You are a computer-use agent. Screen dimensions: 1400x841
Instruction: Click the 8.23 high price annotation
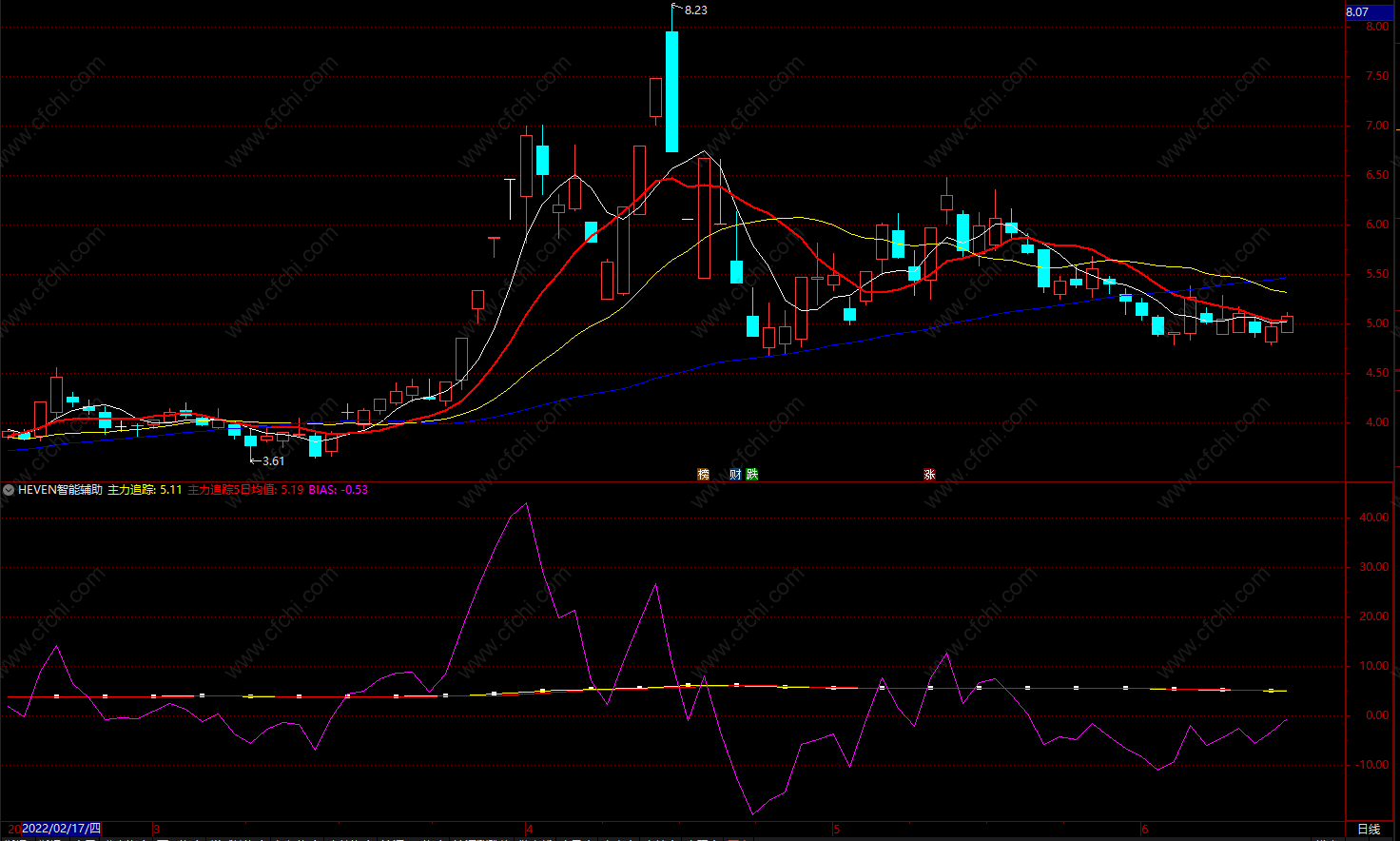point(696,10)
